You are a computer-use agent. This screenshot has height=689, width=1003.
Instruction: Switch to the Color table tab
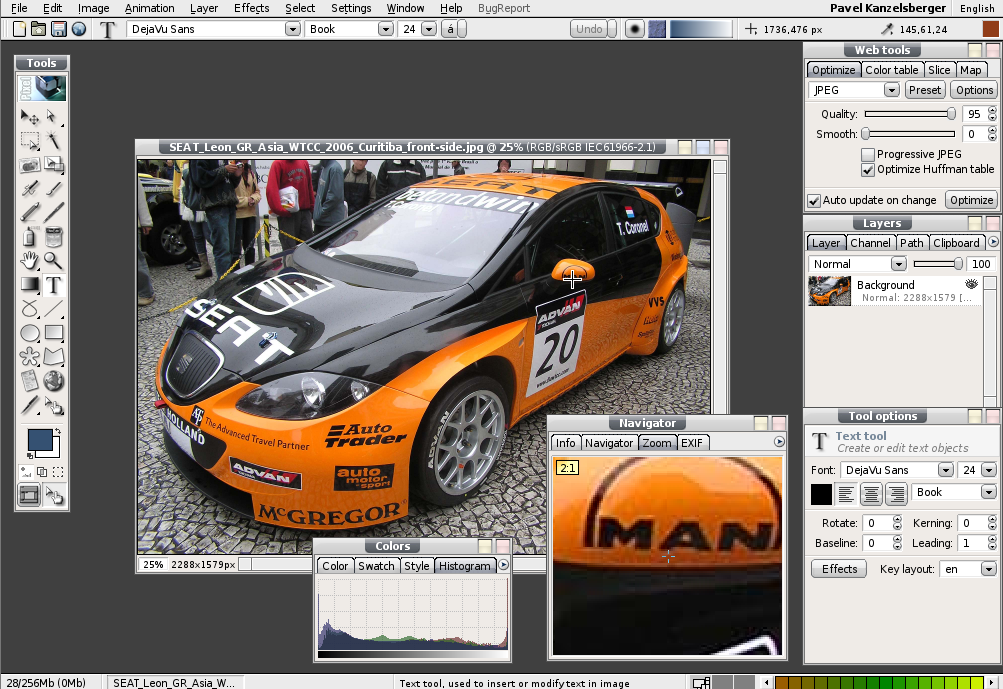point(892,70)
